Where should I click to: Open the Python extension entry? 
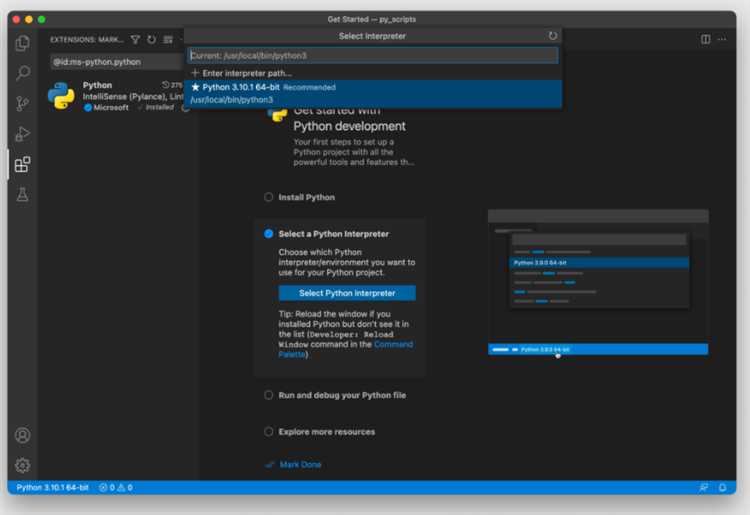tap(115, 96)
